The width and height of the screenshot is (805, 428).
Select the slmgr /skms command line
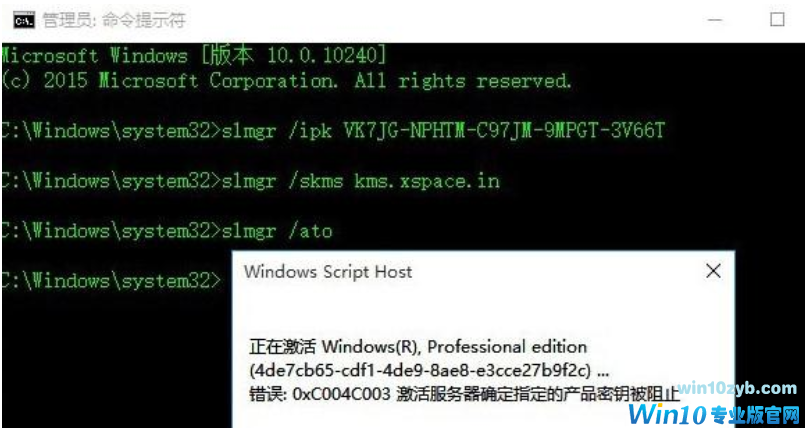(x=250, y=181)
